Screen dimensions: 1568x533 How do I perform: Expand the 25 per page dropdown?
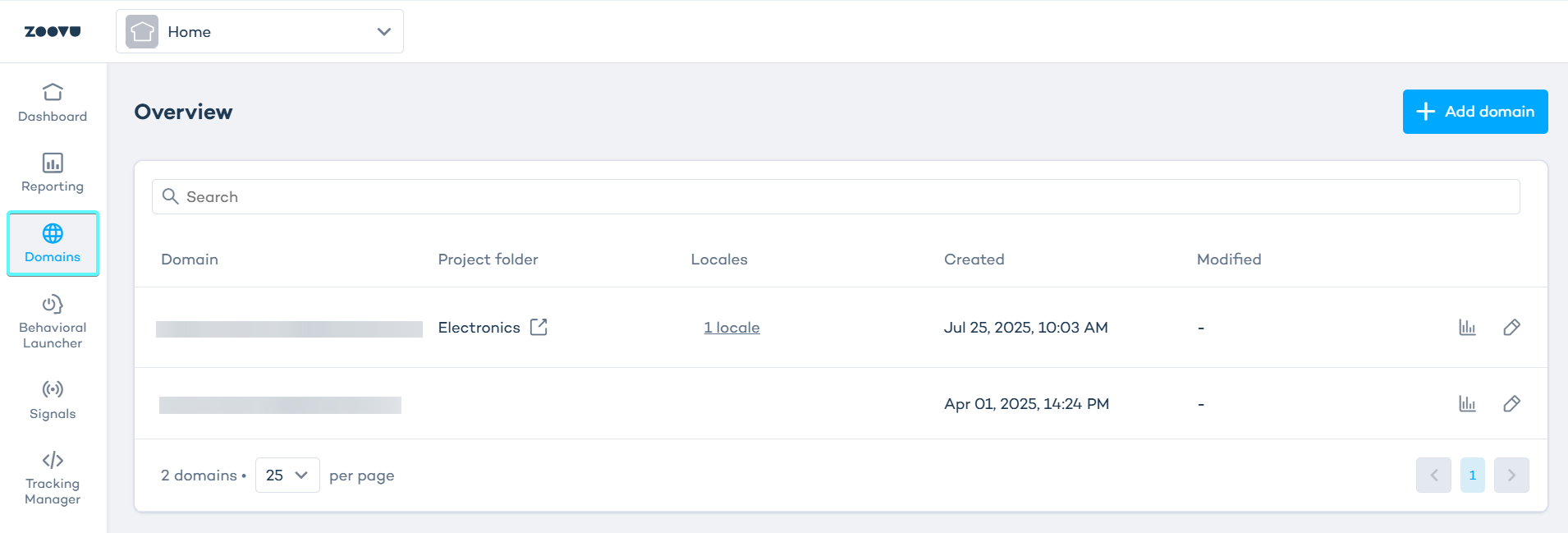tap(287, 476)
